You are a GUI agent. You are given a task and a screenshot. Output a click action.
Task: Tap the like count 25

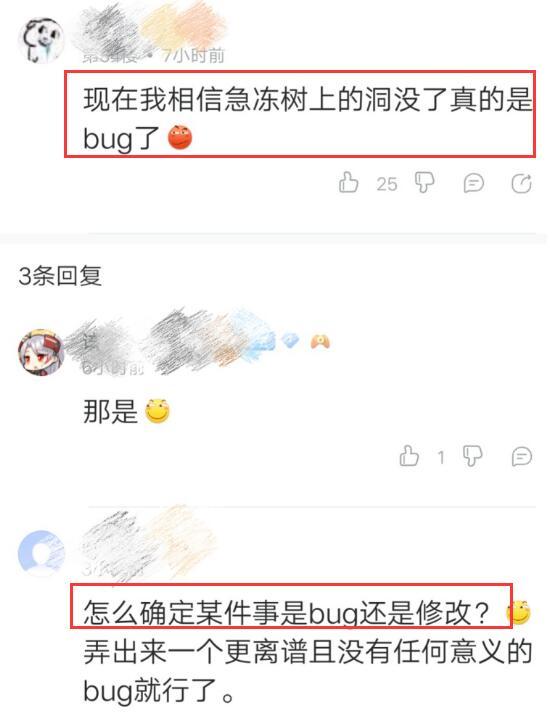pos(387,184)
